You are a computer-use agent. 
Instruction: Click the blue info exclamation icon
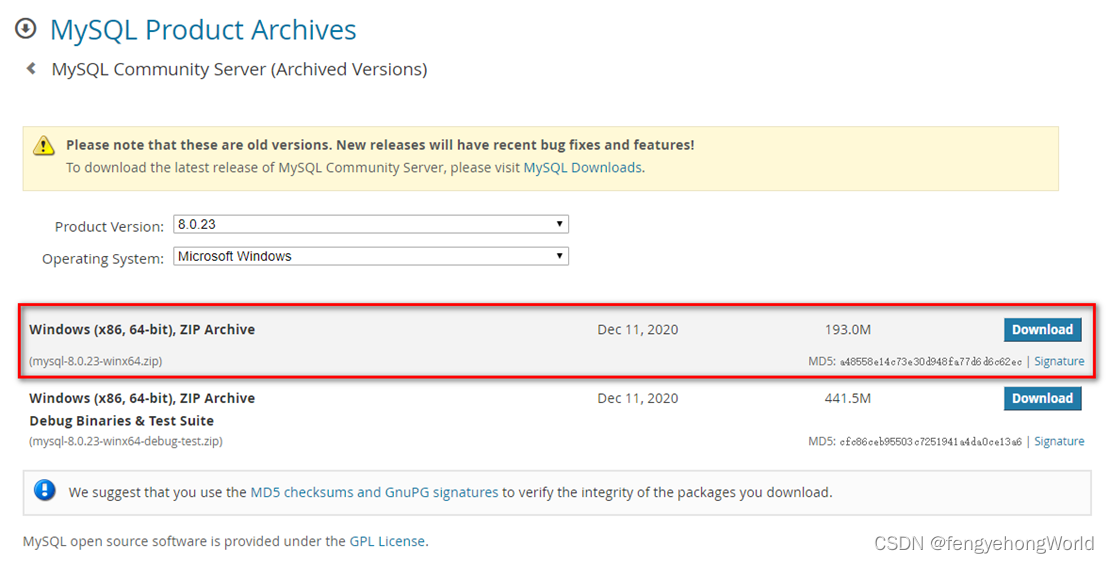[x=45, y=491]
